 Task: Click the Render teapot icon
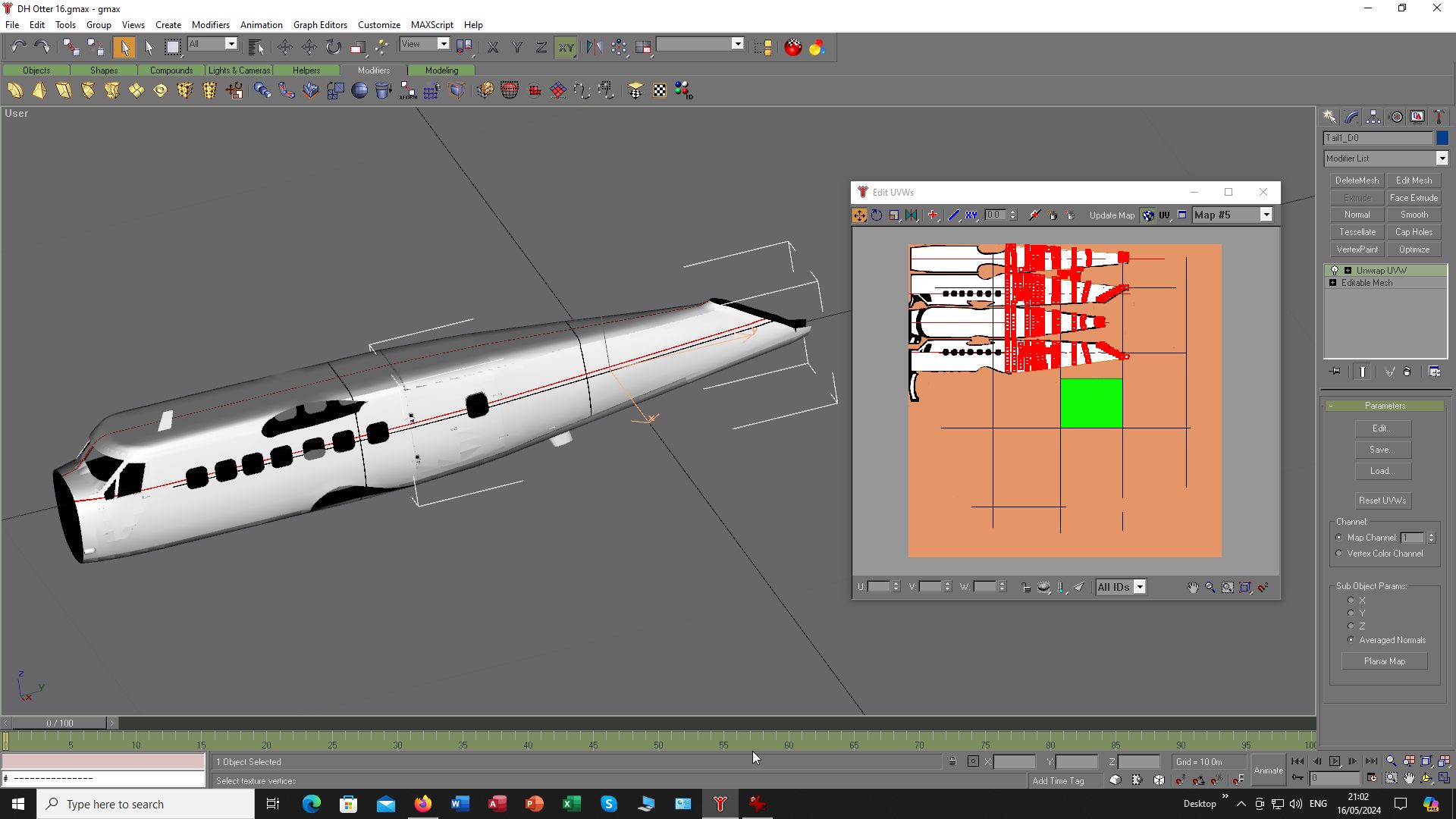pyautogui.click(x=792, y=47)
